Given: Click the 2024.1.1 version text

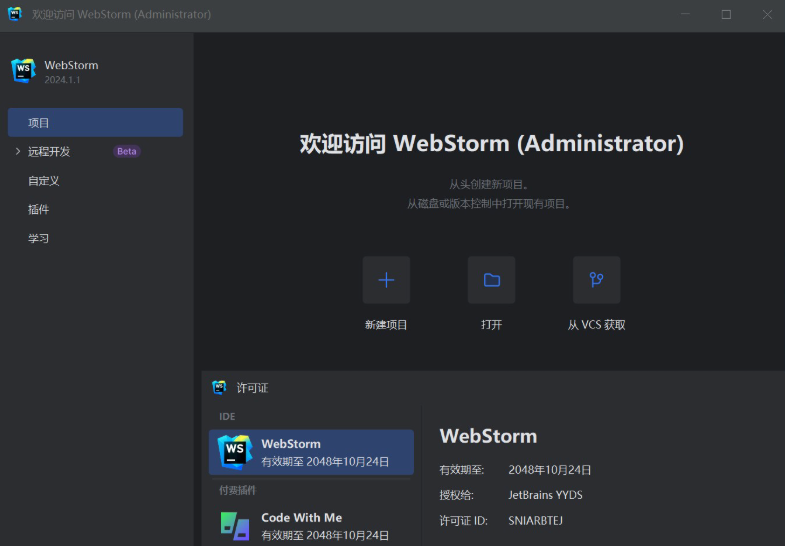Looking at the screenshot, I should [x=62, y=80].
